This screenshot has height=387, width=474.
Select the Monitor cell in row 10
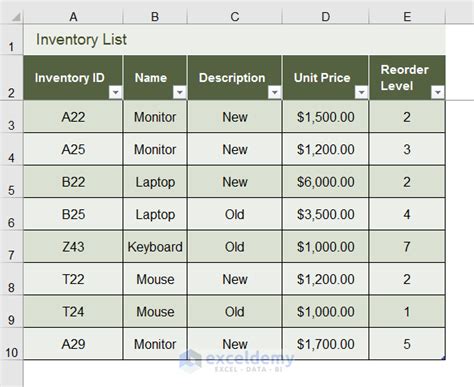pos(155,344)
